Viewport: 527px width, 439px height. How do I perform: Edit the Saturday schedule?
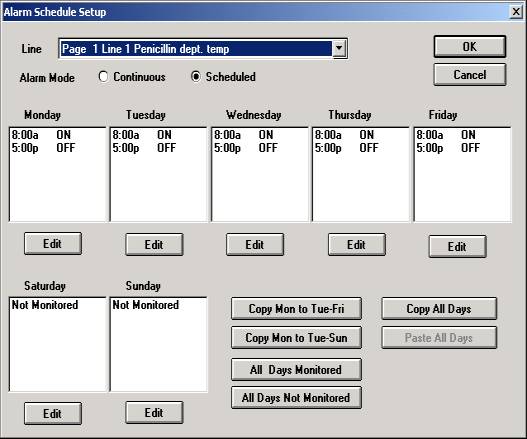click(53, 413)
